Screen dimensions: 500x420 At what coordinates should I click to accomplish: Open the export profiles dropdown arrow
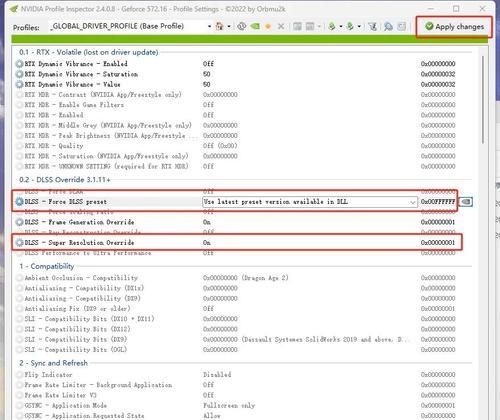click(341, 26)
